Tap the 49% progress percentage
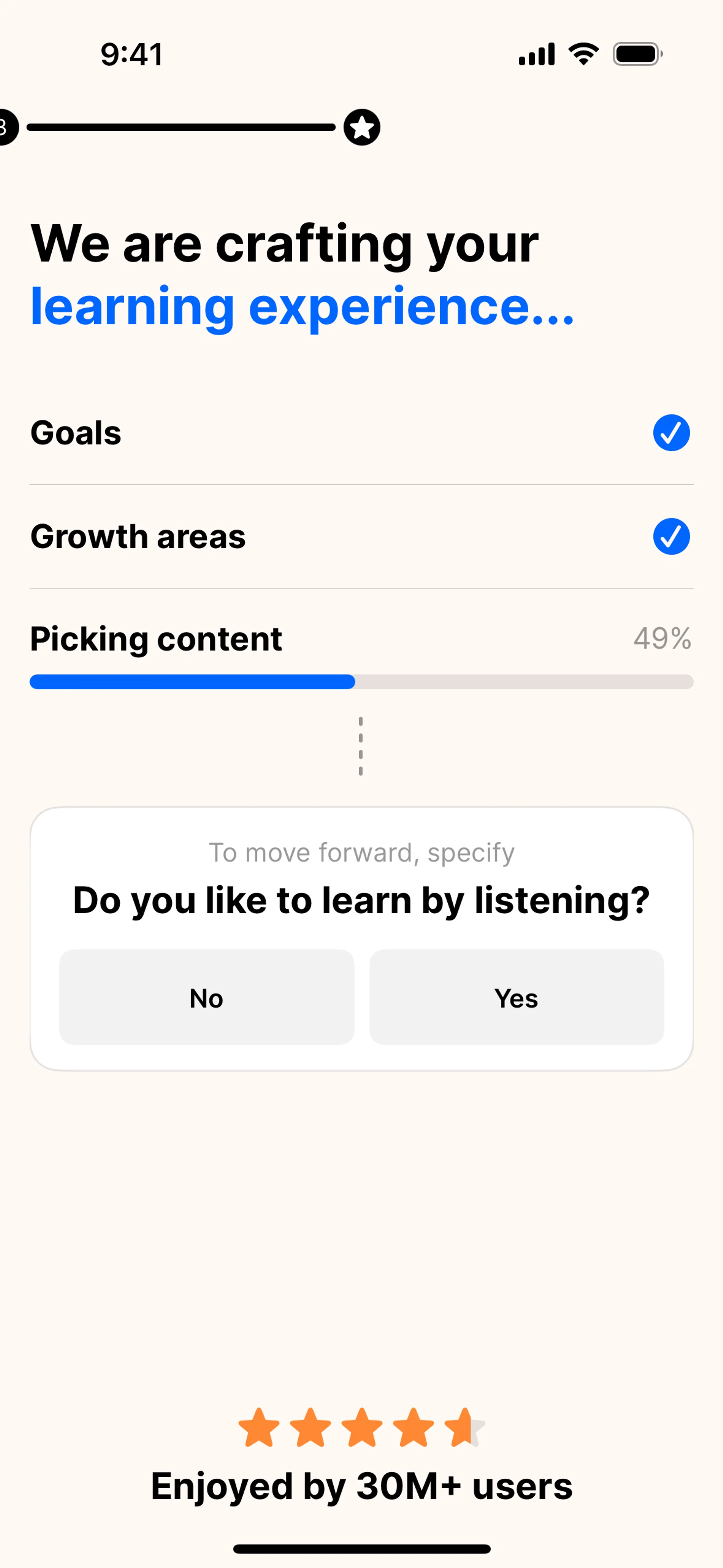Viewport: 723px width, 1568px height. click(x=662, y=639)
